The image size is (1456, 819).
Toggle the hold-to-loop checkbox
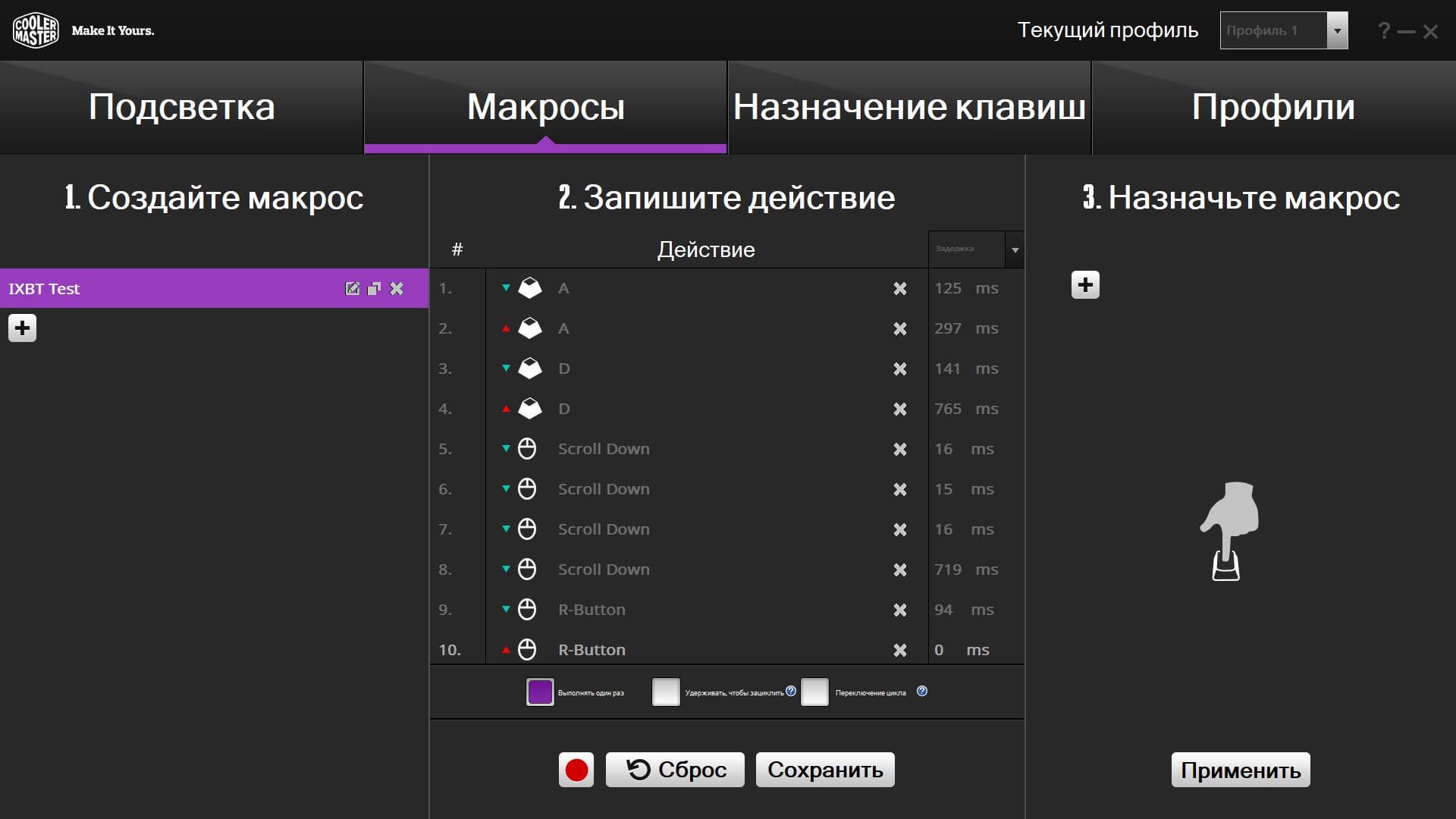click(x=666, y=692)
